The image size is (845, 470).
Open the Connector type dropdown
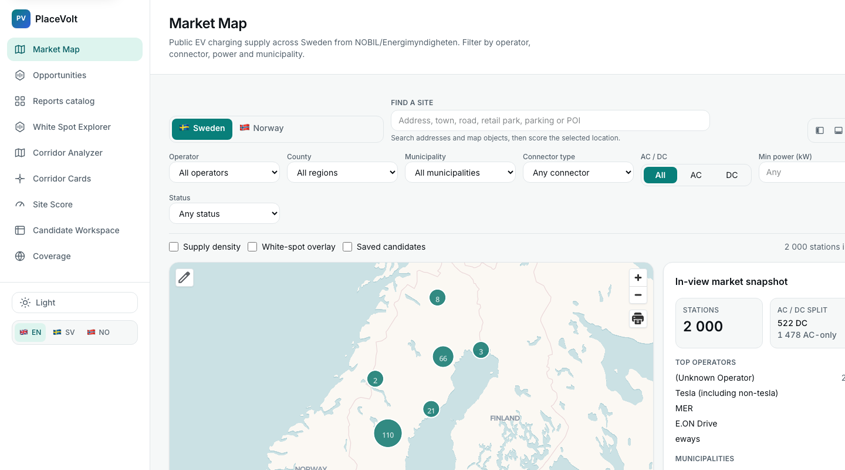point(578,172)
